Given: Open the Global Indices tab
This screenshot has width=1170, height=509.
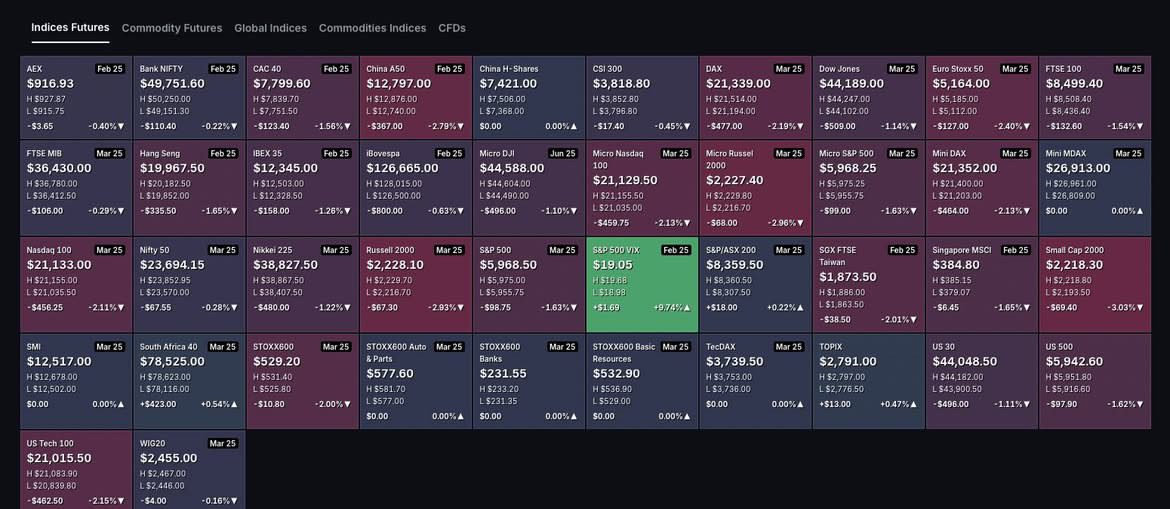Looking at the screenshot, I should point(270,28).
